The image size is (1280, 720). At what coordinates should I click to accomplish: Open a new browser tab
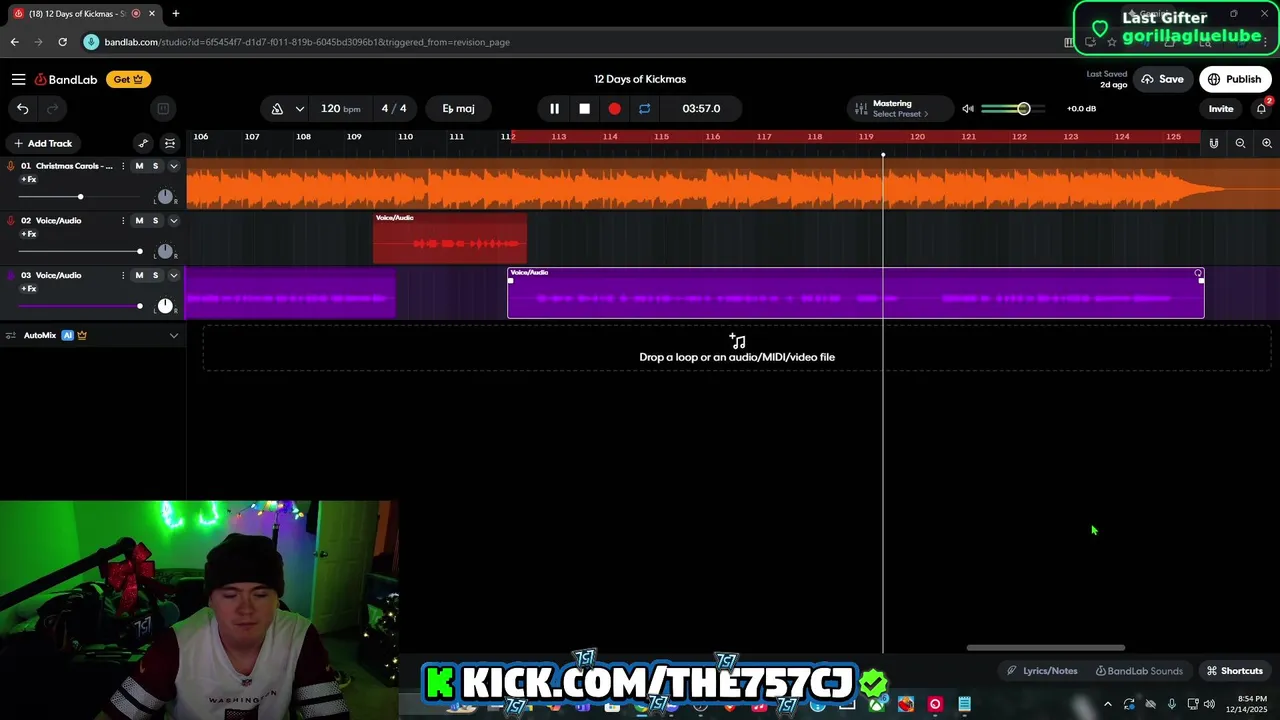point(175,13)
